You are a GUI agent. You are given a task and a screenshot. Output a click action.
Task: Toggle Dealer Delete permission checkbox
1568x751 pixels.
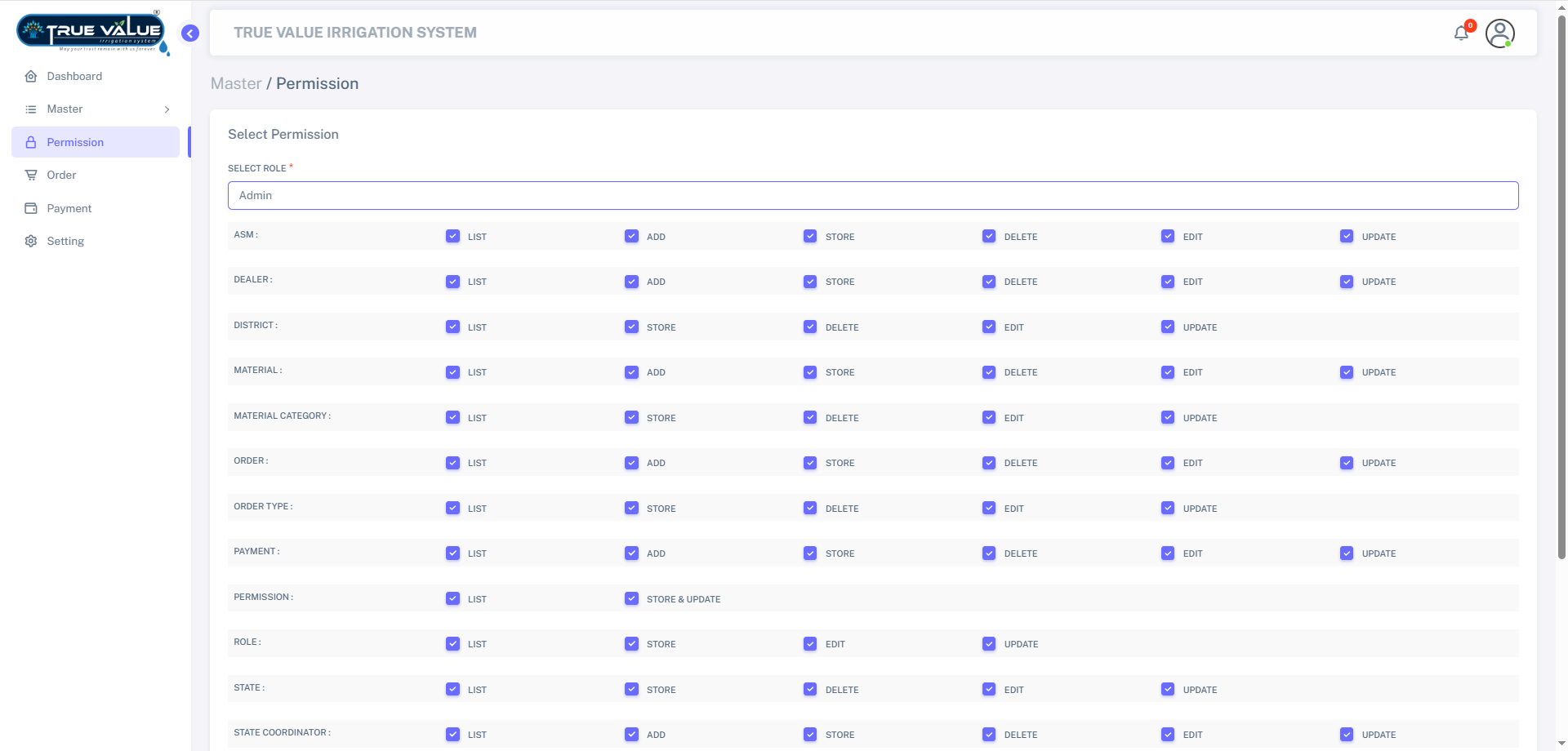tap(989, 282)
